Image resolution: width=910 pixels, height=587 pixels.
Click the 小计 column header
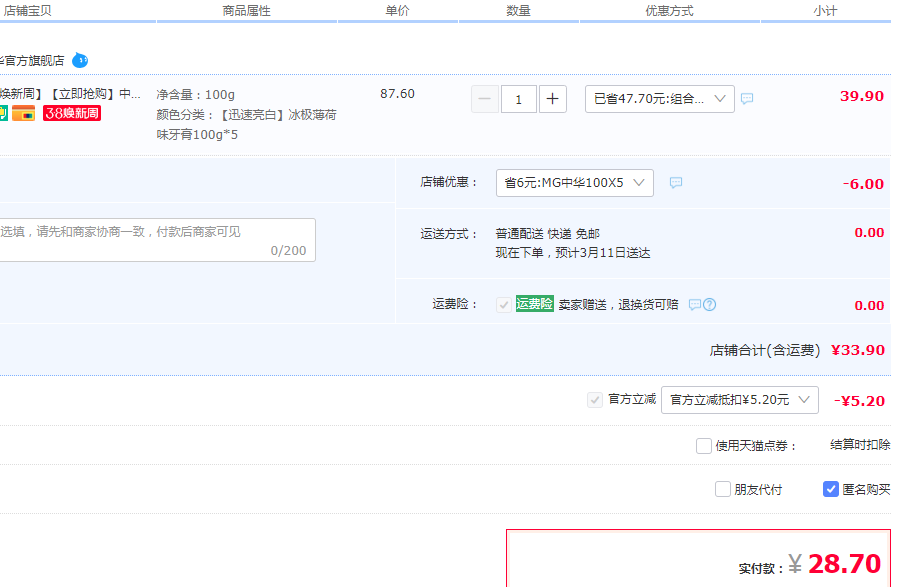pyautogui.click(x=825, y=11)
